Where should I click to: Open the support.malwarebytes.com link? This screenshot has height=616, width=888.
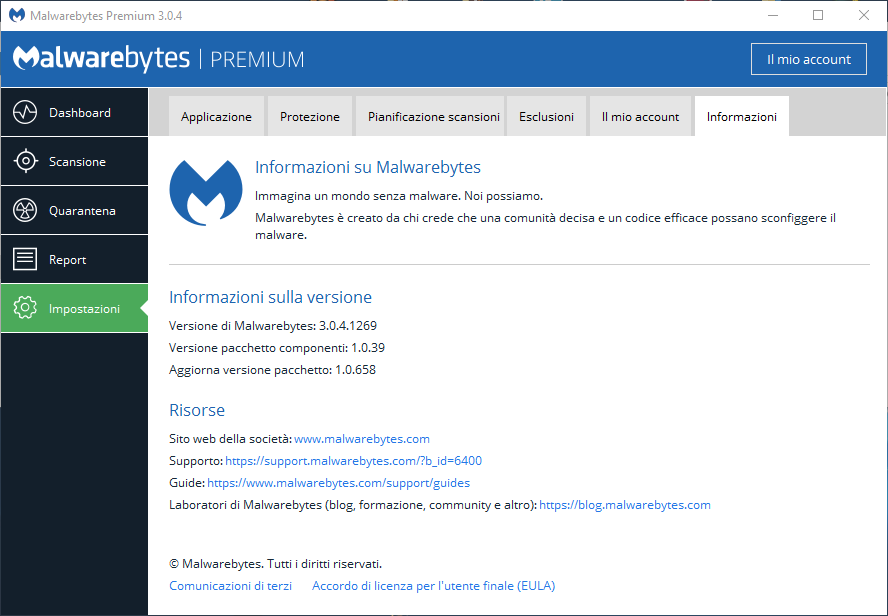[x=353, y=461]
